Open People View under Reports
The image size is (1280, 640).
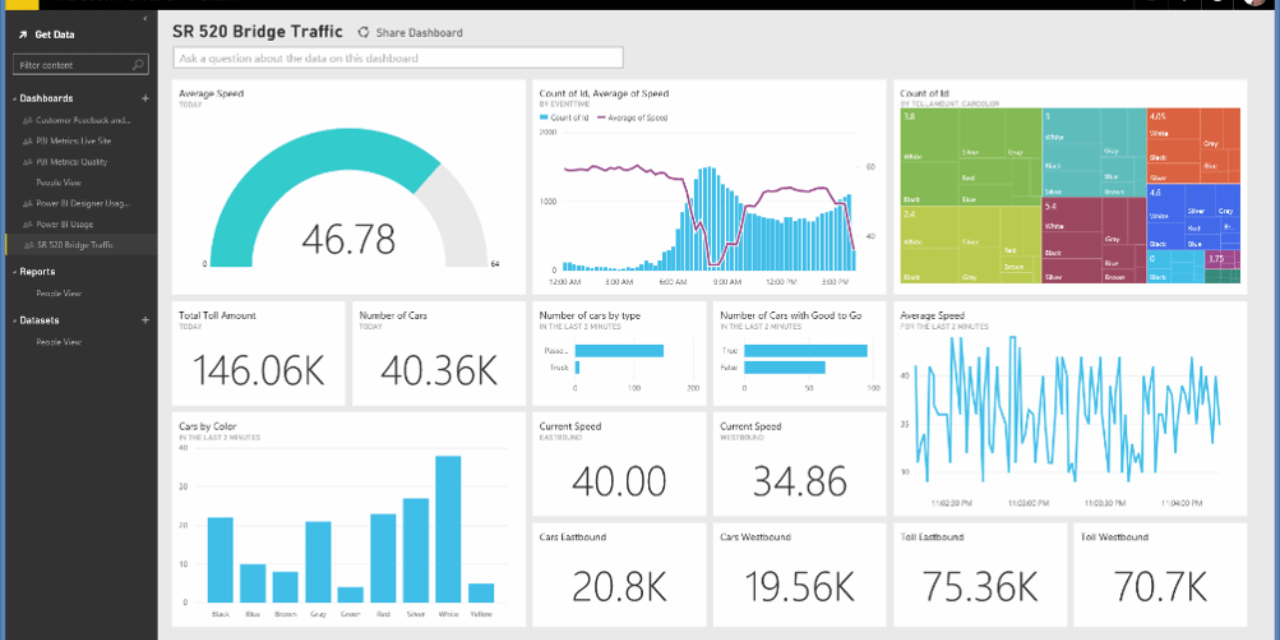point(59,294)
